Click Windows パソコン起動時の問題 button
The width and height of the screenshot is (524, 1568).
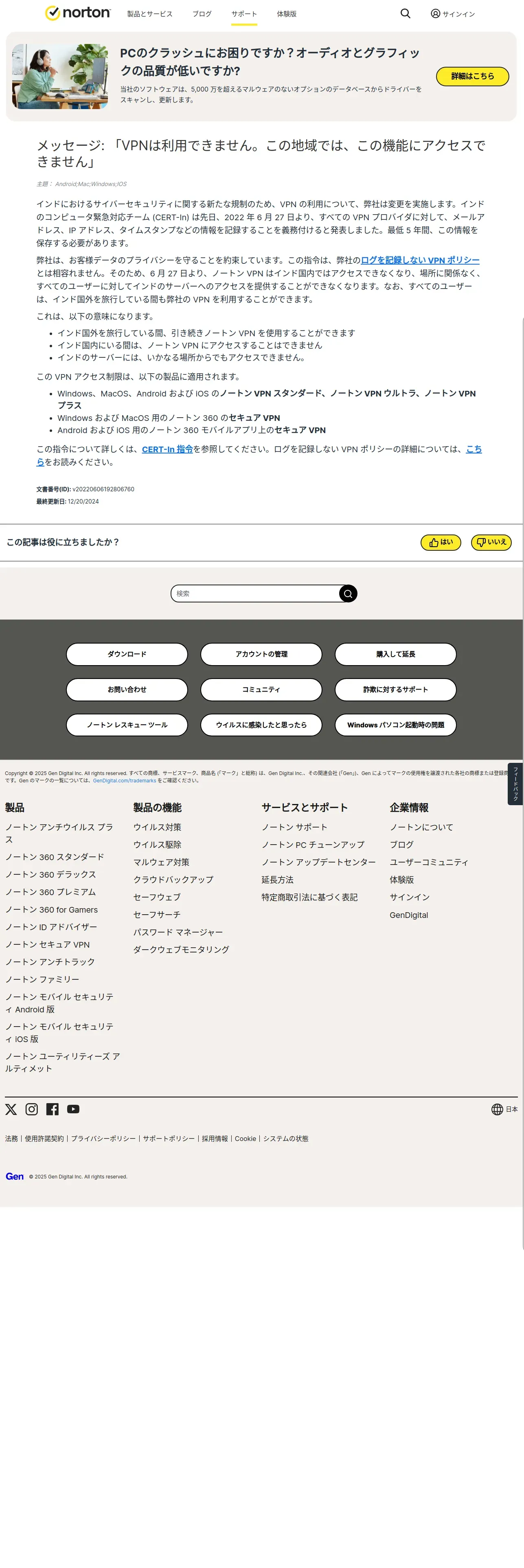coord(396,725)
